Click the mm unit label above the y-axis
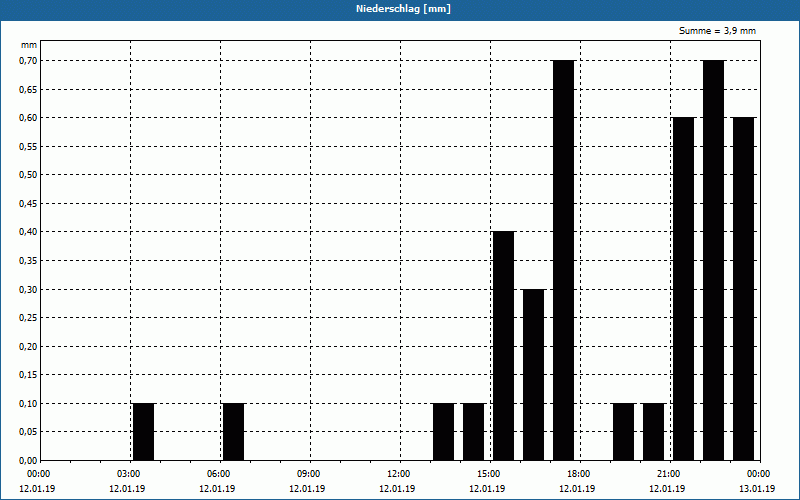Screen dimensions: 800x500 point(29,45)
